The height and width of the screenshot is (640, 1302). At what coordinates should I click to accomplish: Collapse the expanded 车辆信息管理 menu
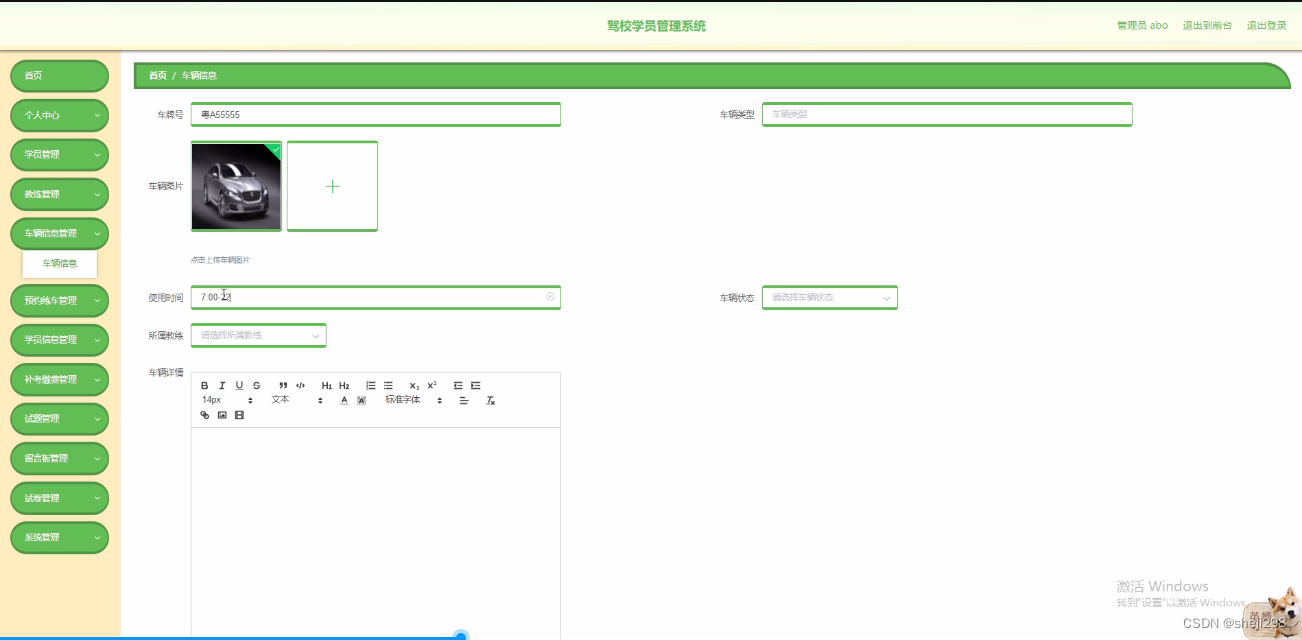(59, 233)
